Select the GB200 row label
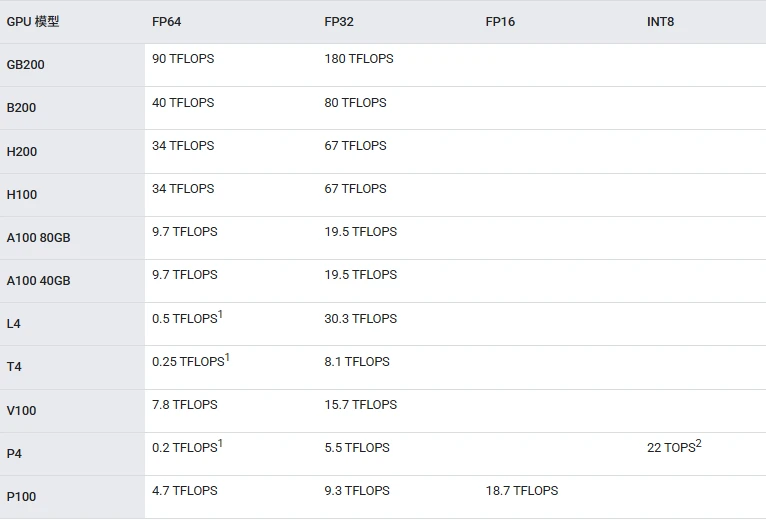The image size is (766, 520). click(x=26, y=65)
